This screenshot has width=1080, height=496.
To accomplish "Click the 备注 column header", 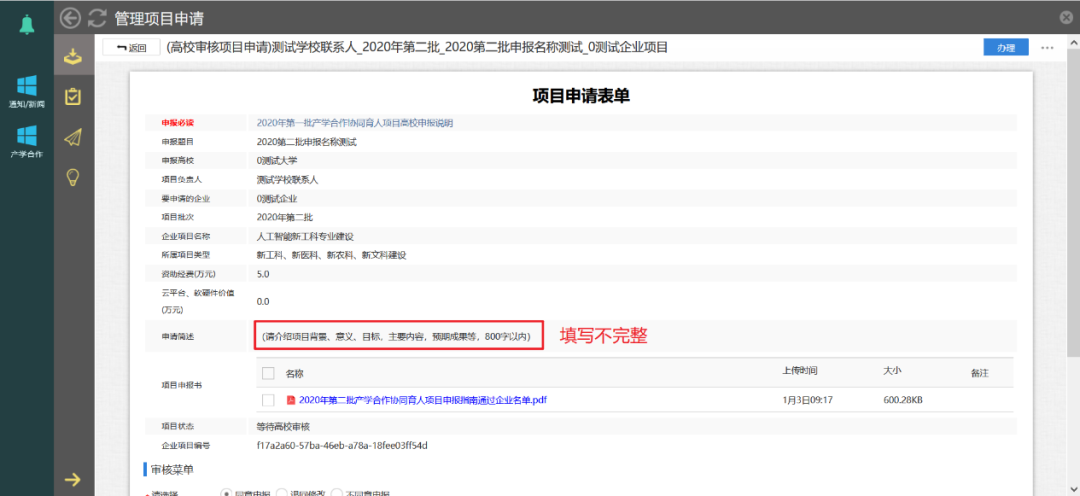I will pyautogui.click(x=979, y=373).
